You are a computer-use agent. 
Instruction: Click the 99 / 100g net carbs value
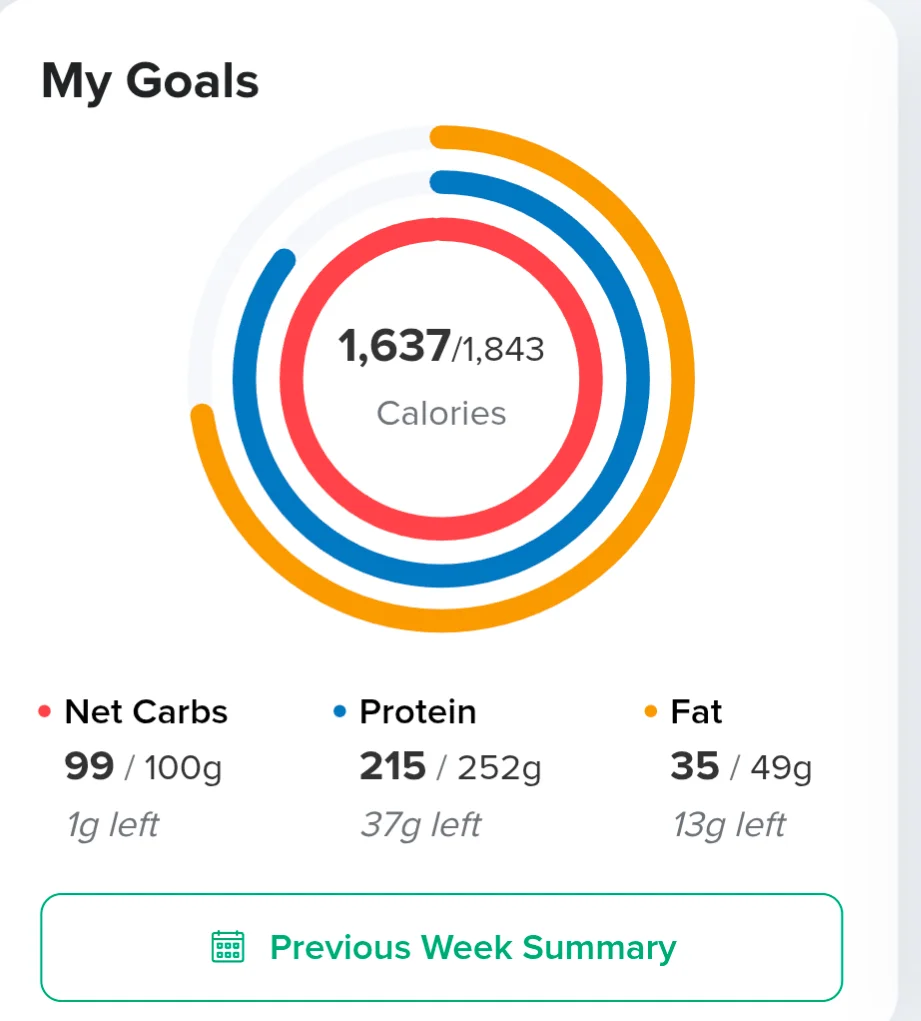(143, 767)
